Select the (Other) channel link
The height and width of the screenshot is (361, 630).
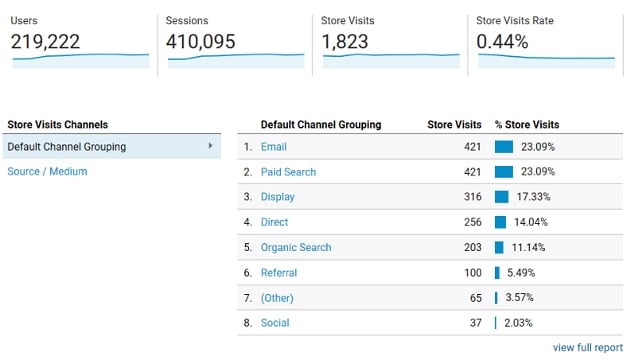tap(277, 298)
